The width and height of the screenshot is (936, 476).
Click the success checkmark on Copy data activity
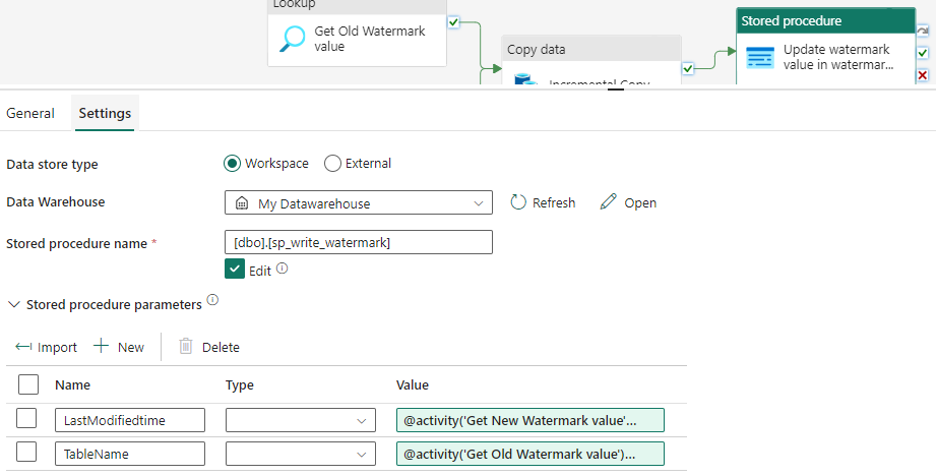point(688,69)
